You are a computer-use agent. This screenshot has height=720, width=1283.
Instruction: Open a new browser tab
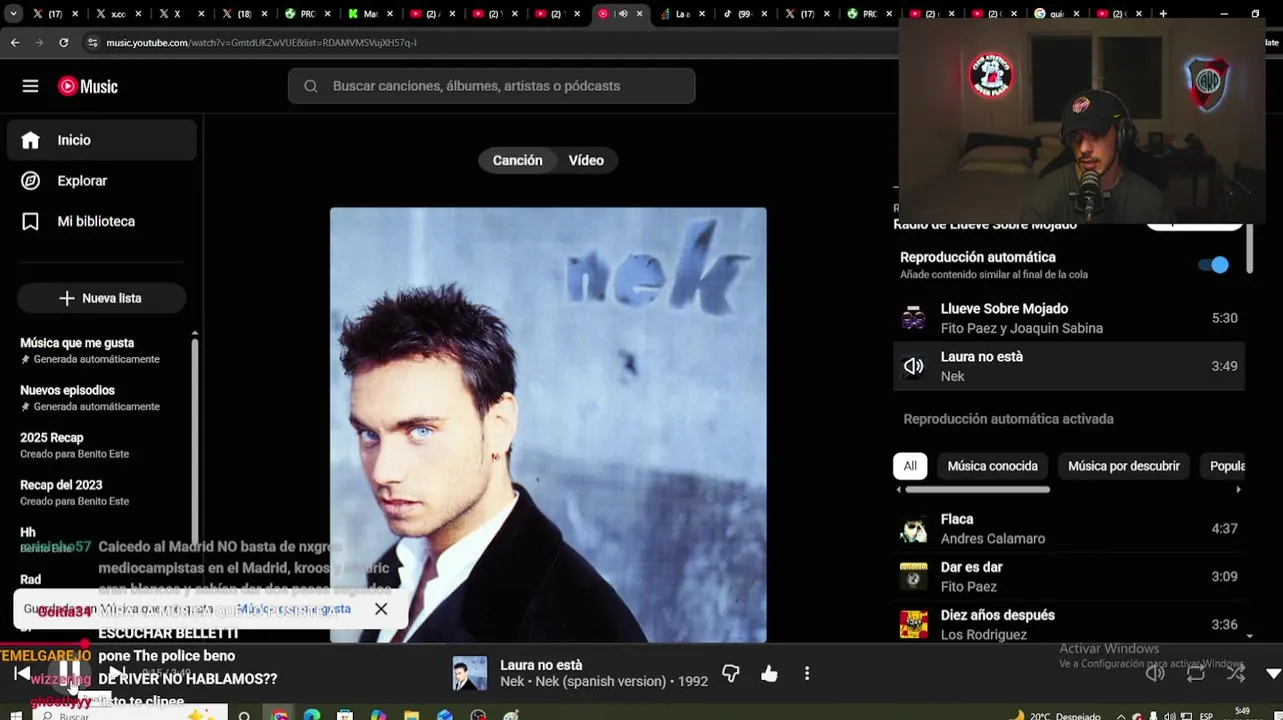coord(1162,14)
